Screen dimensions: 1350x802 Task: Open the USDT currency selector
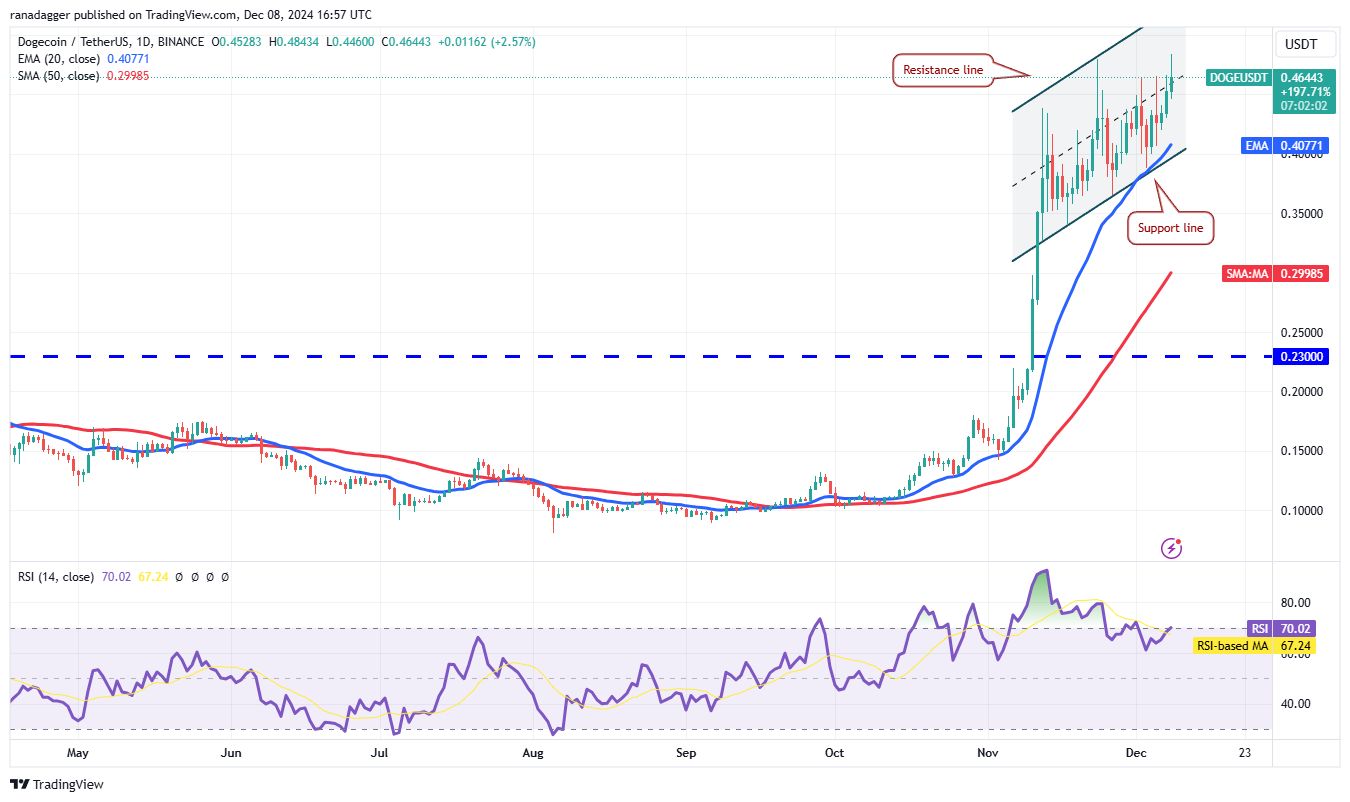coord(1299,44)
